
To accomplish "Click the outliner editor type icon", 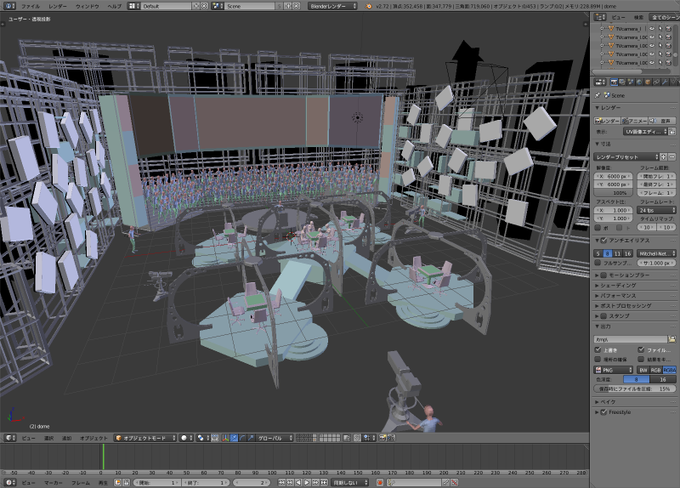I will click(600, 17).
